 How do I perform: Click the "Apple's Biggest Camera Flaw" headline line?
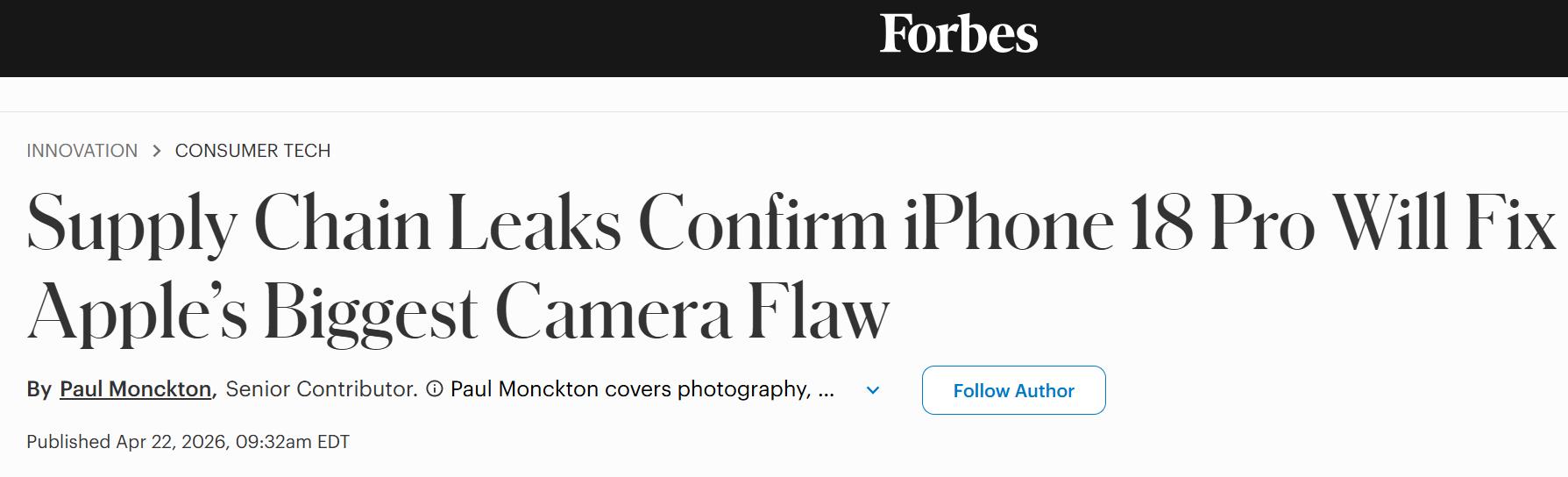tap(458, 313)
